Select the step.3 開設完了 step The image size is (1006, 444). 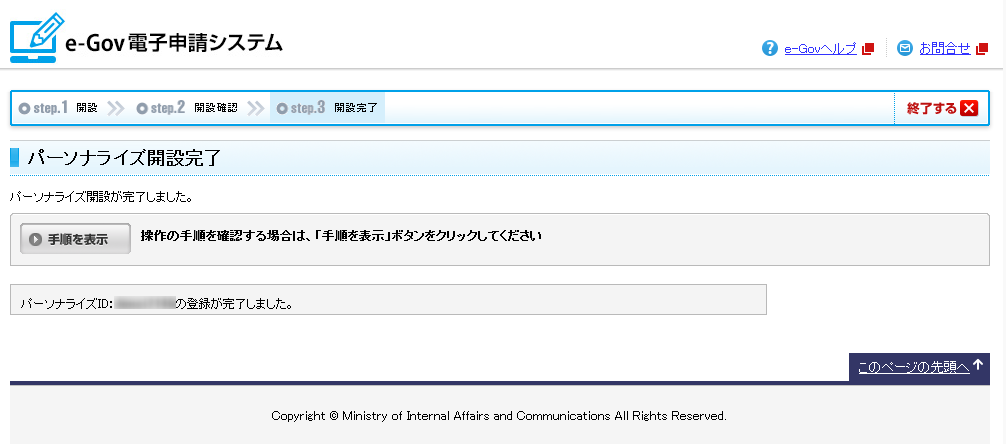click(x=327, y=108)
